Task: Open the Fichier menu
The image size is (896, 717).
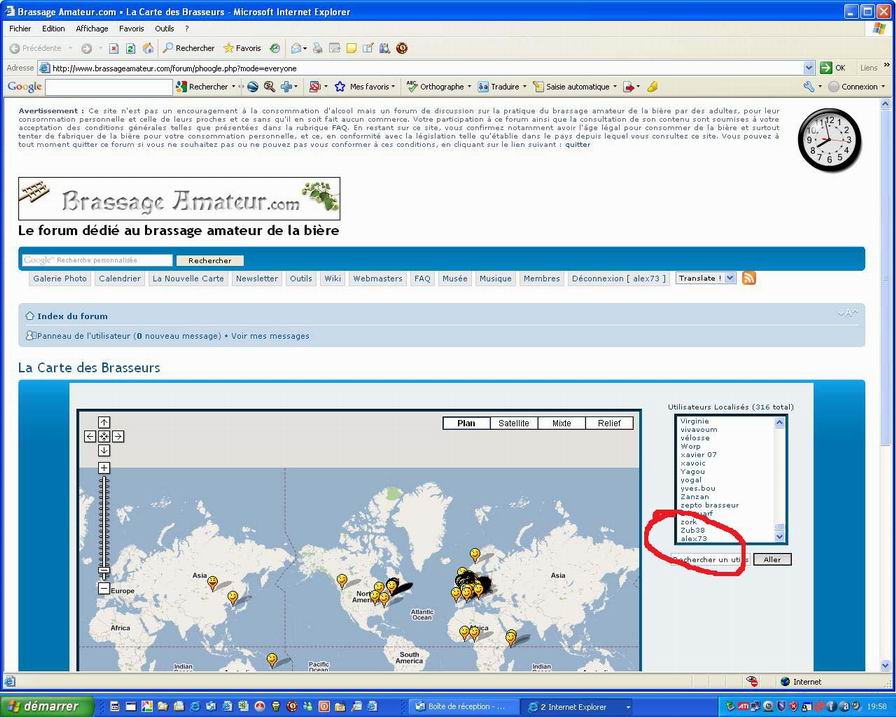Action: coord(20,29)
